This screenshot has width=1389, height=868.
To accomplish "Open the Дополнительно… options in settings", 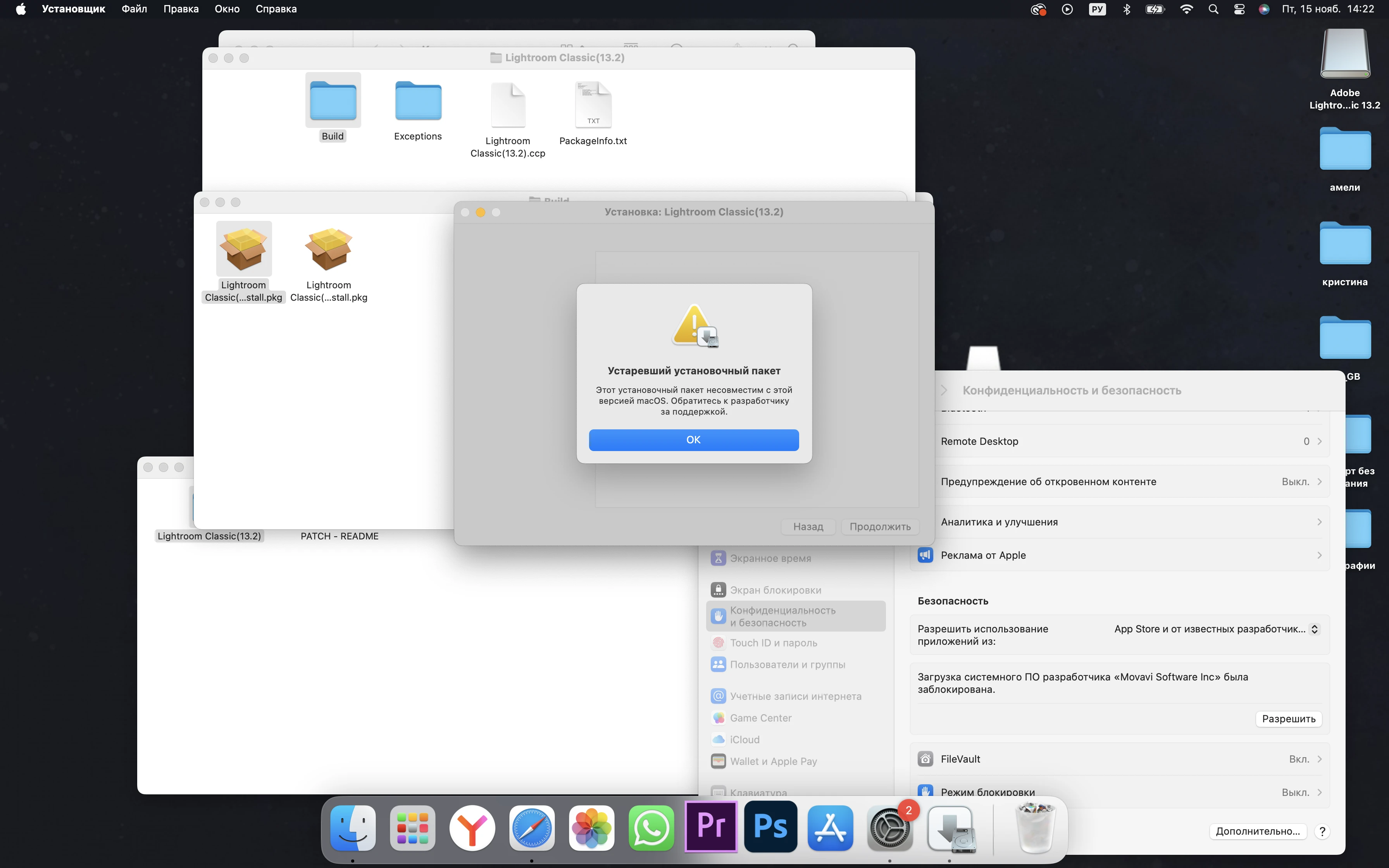I will 1258,831.
